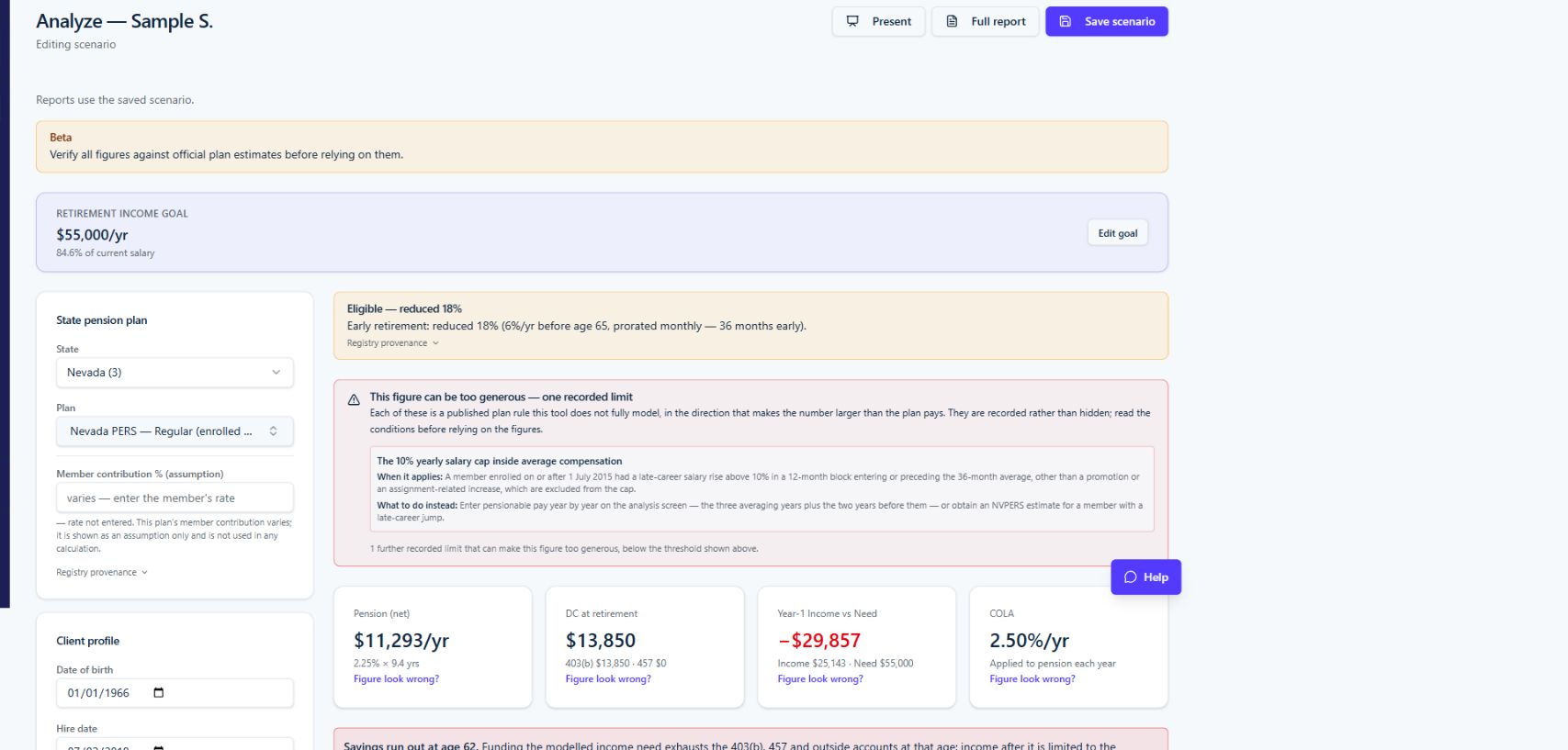Click the Date of birth field
This screenshot has width=1568, height=750.
(x=175, y=693)
